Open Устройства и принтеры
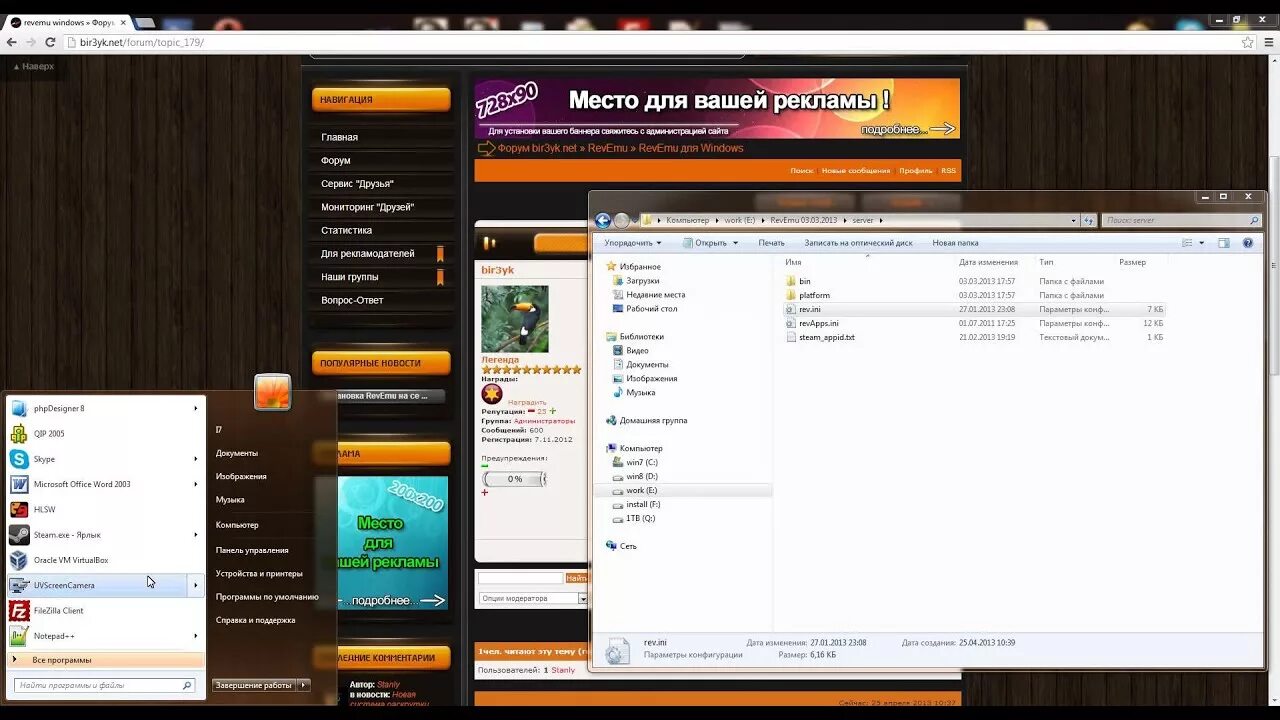Viewport: 1280px width, 720px height. pyautogui.click(x=259, y=574)
